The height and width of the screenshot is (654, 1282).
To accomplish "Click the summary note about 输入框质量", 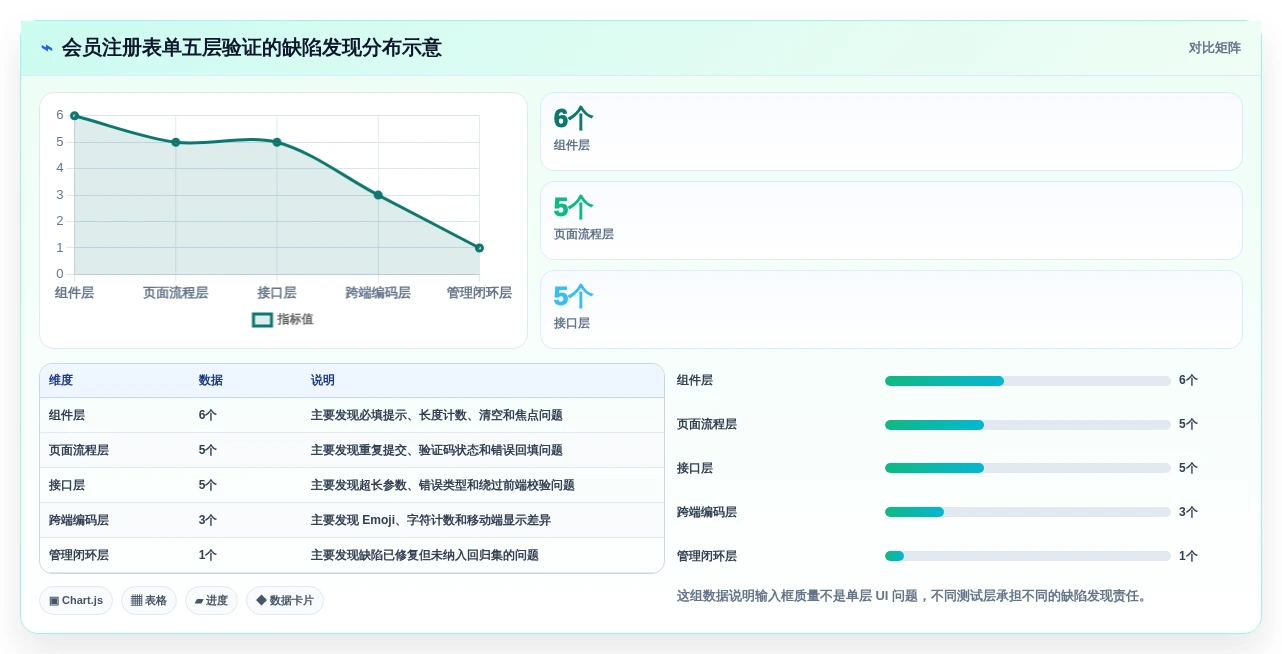I will [913, 596].
